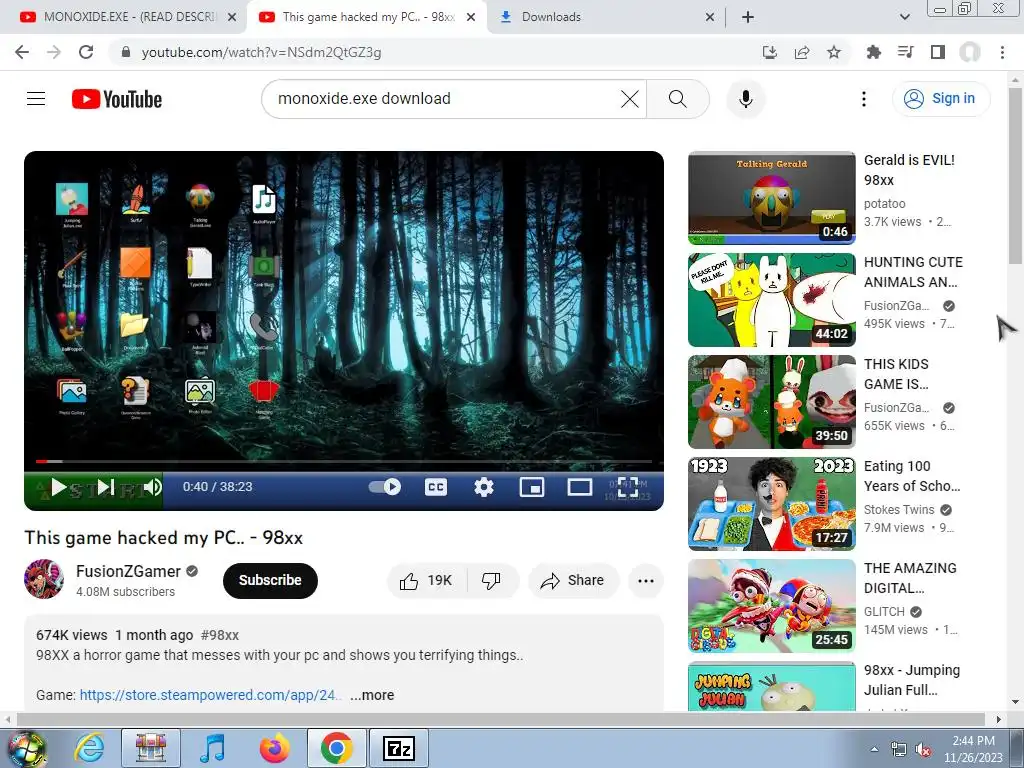Click the address bar URL
The image size is (1024, 768).
(261, 52)
